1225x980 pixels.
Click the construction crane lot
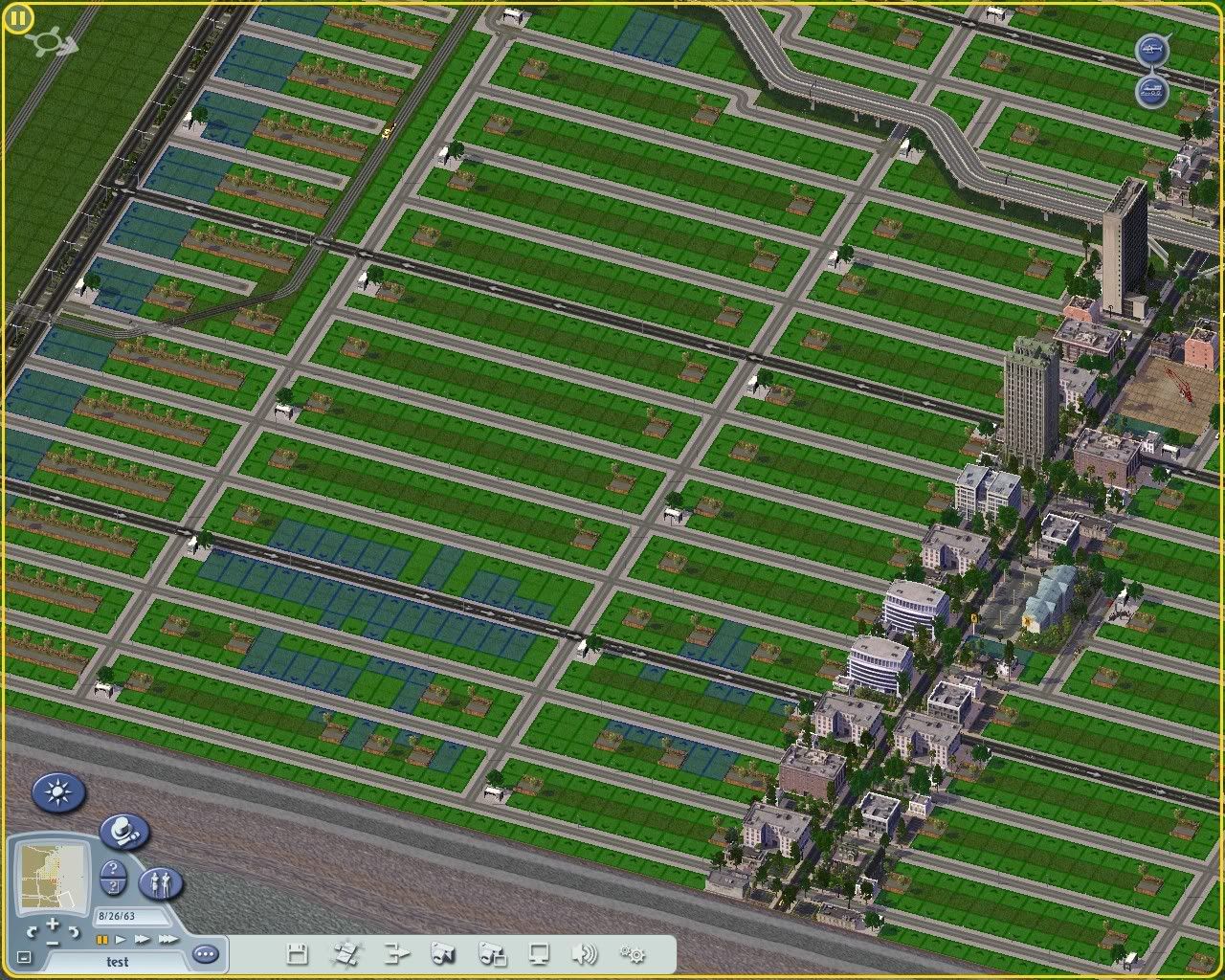point(1169,394)
